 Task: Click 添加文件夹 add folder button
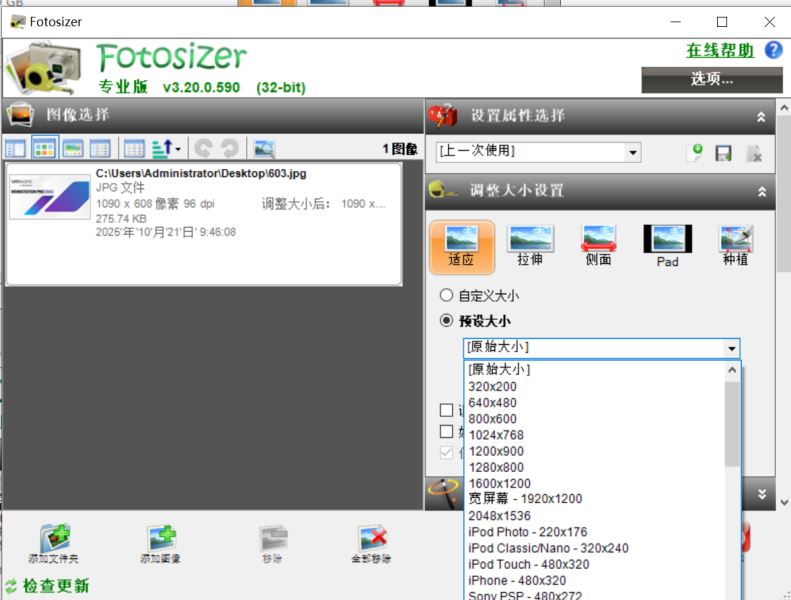click(54, 544)
